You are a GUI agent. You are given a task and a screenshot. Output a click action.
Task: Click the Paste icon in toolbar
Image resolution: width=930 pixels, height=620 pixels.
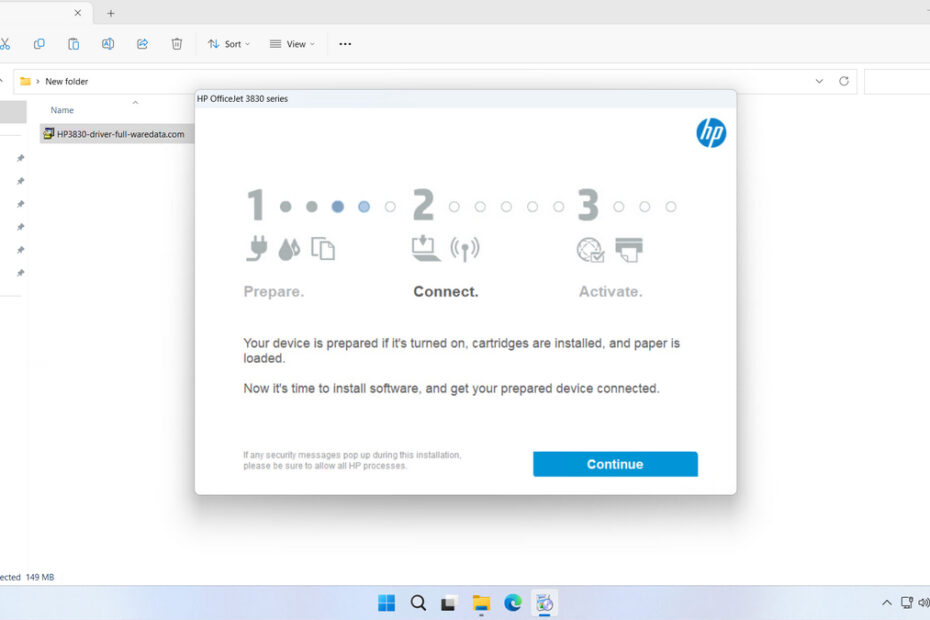[x=73, y=44]
